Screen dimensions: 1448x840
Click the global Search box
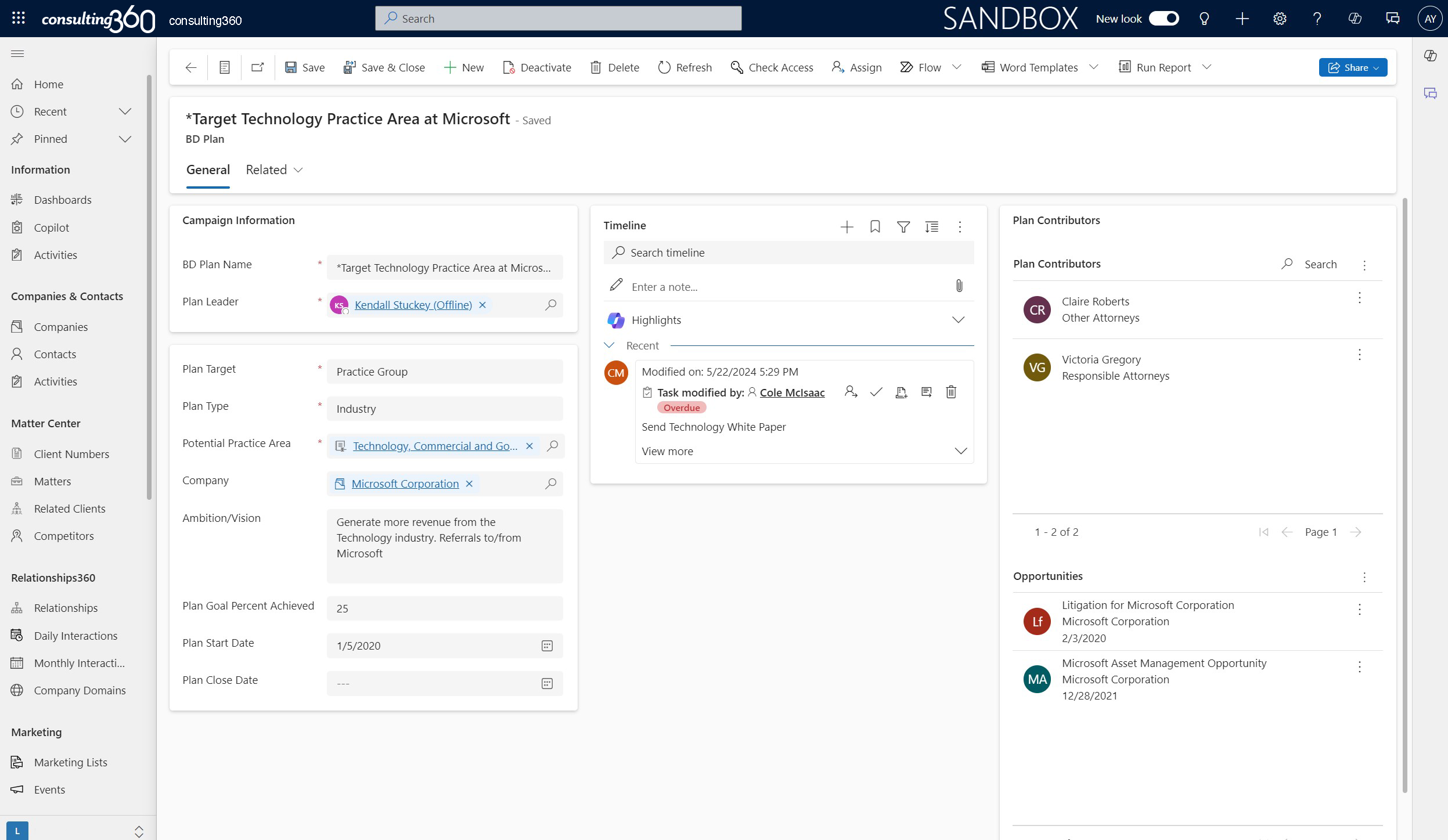558,19
